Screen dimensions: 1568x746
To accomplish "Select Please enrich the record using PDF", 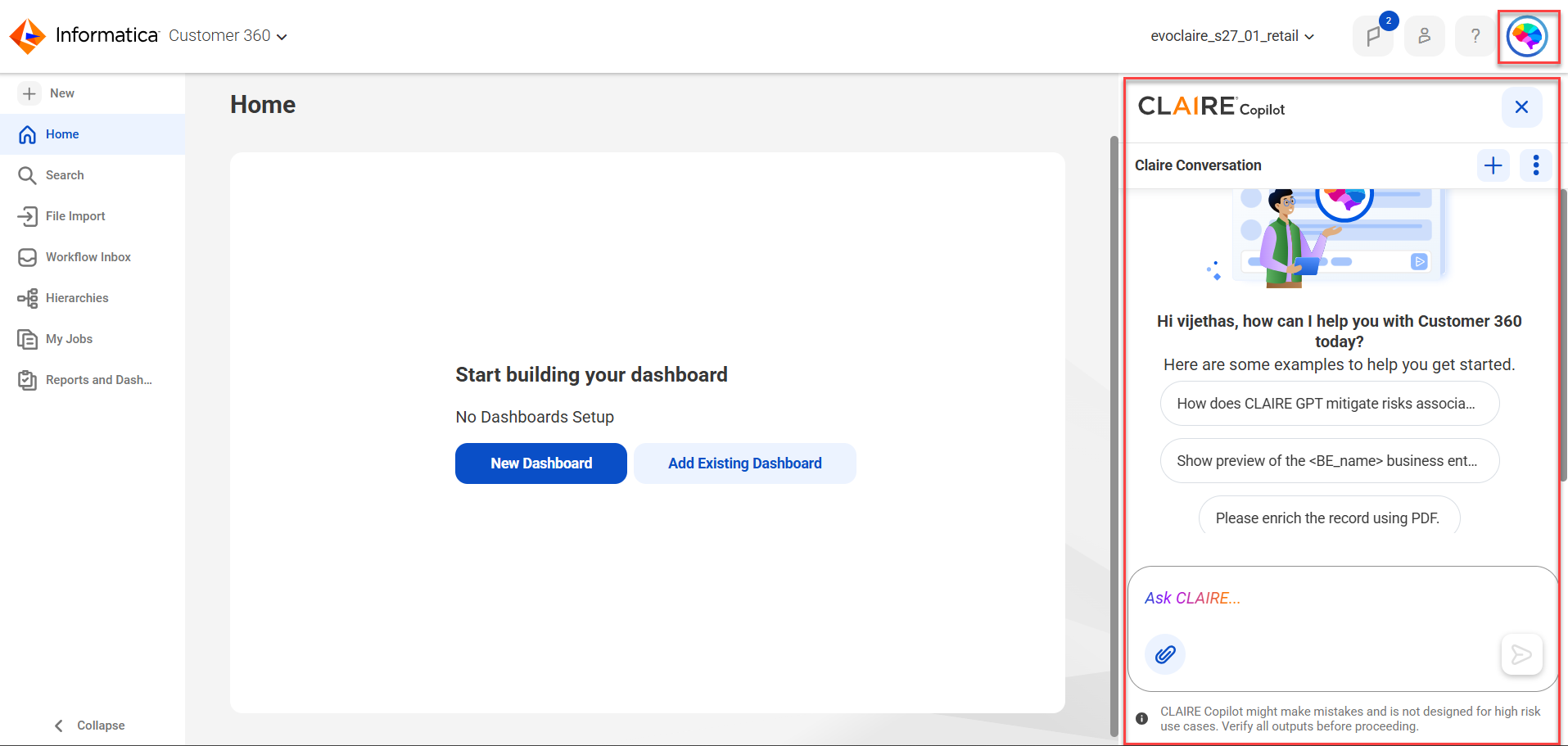I will tap(1330, 517).
